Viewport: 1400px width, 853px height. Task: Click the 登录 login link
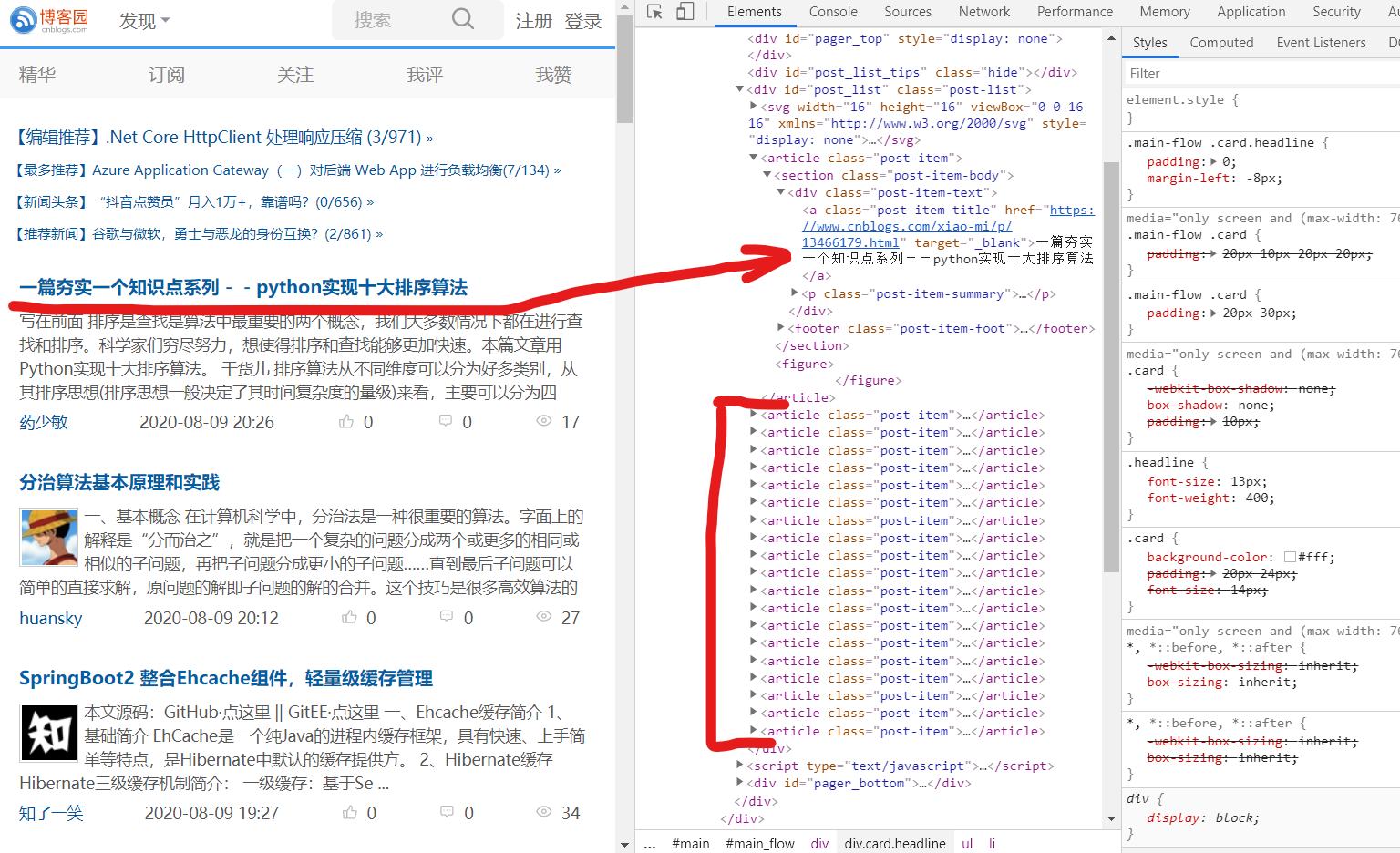coord(583,20)
